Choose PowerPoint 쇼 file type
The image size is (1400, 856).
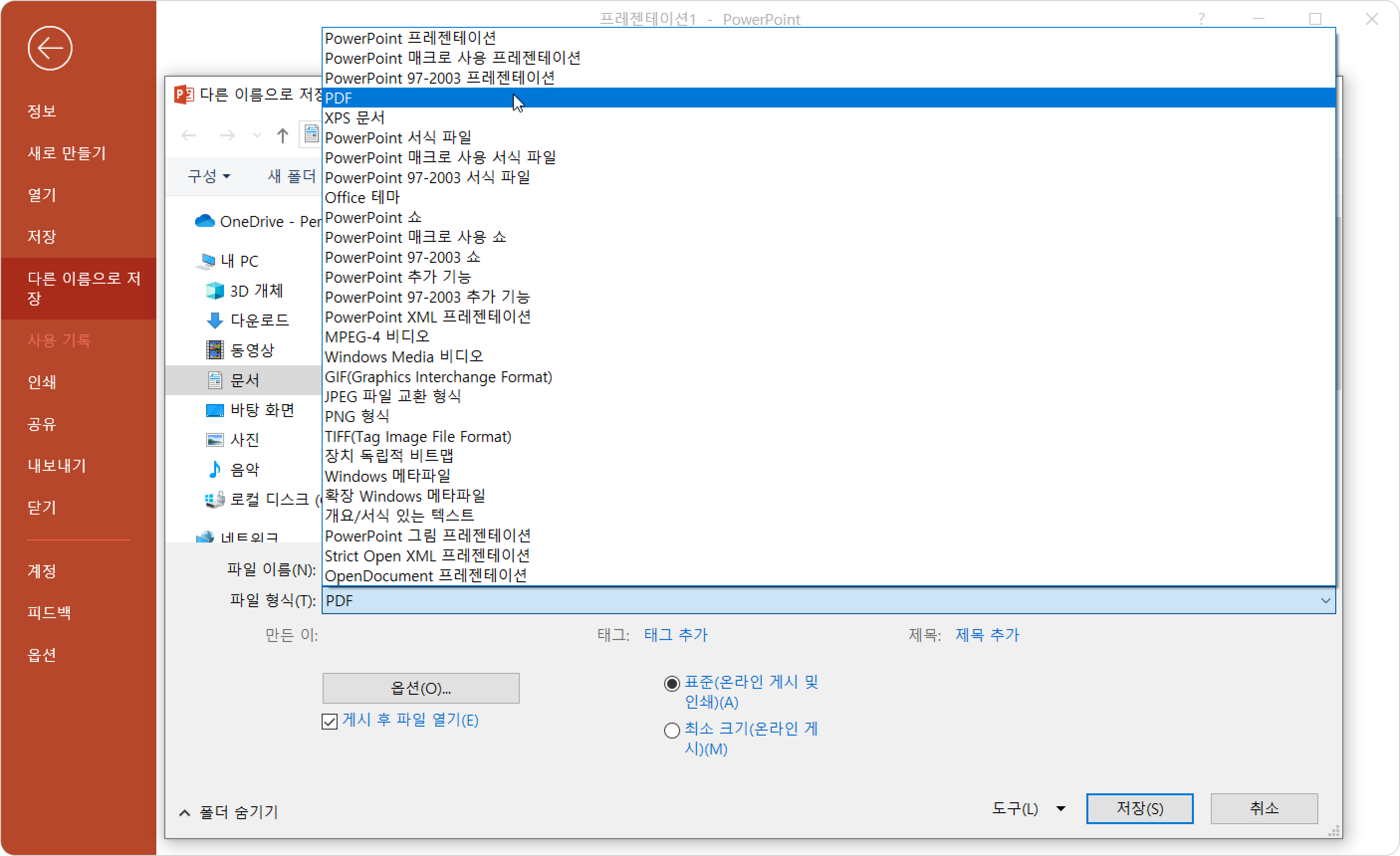828,217
